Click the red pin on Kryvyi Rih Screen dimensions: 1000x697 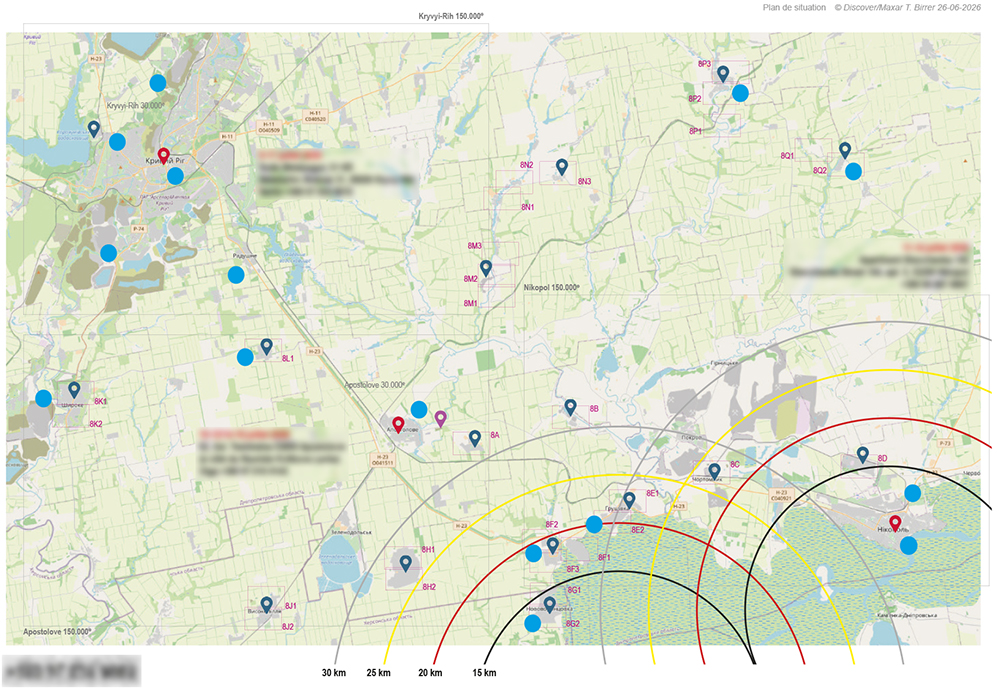pos(164,156)
